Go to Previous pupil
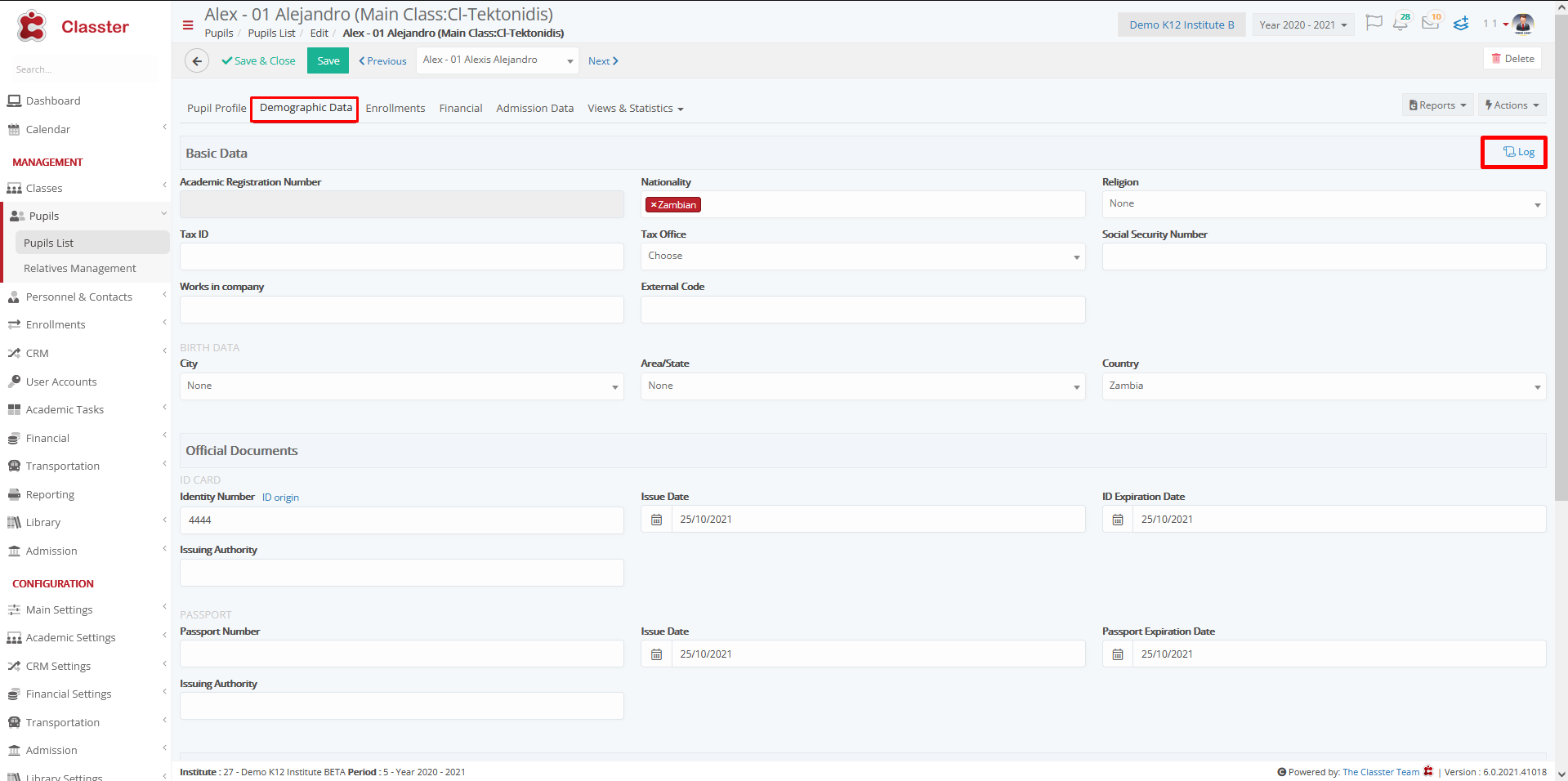The image size is (1568, 781). [x=382, y=60]
